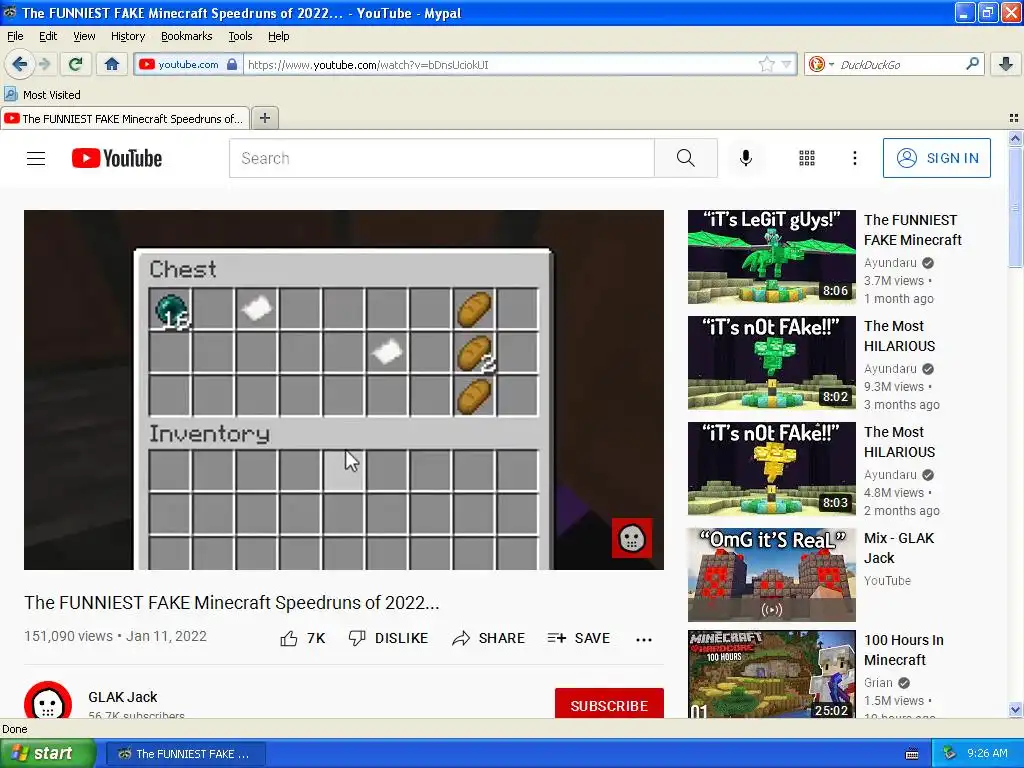
Task: Open the Help menu
Action: tap(278, 36)
